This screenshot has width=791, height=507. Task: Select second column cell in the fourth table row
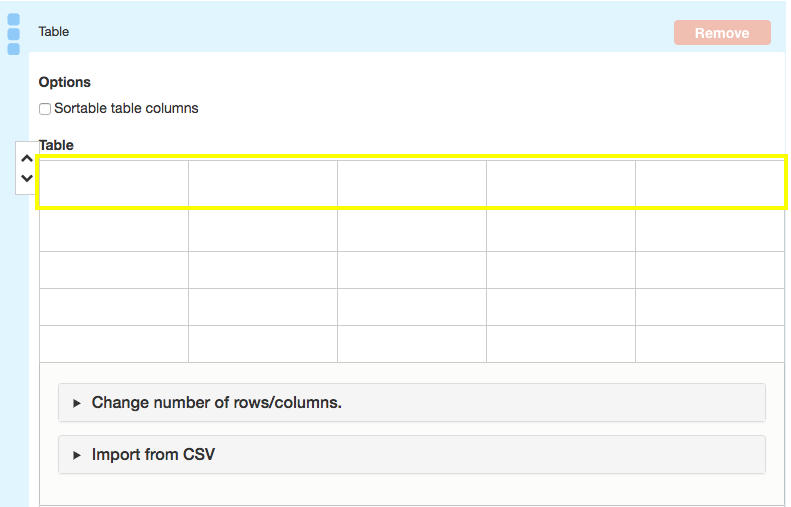[x=263, y=307]
